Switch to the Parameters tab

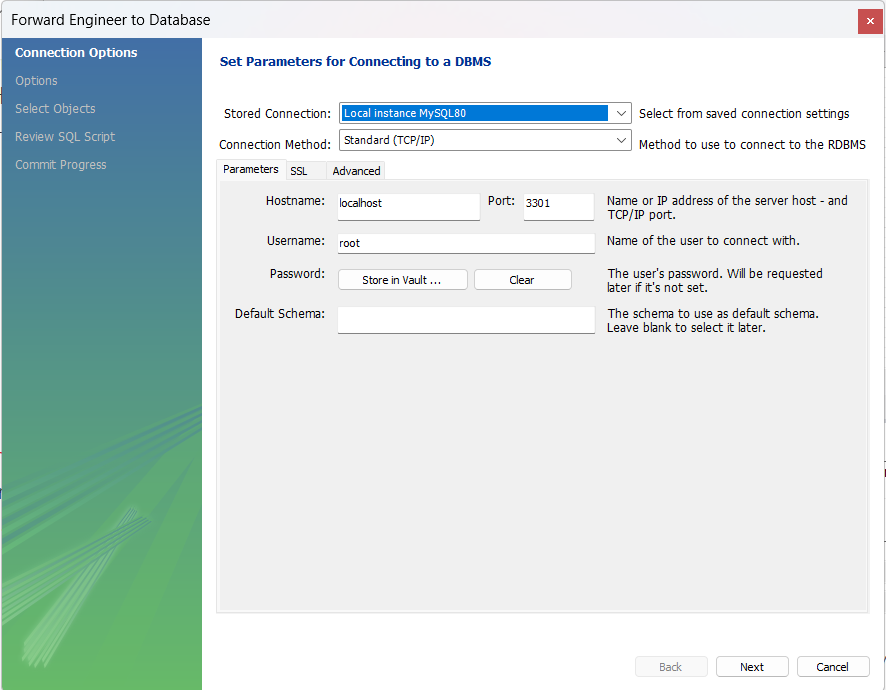[x=250, y=170]
